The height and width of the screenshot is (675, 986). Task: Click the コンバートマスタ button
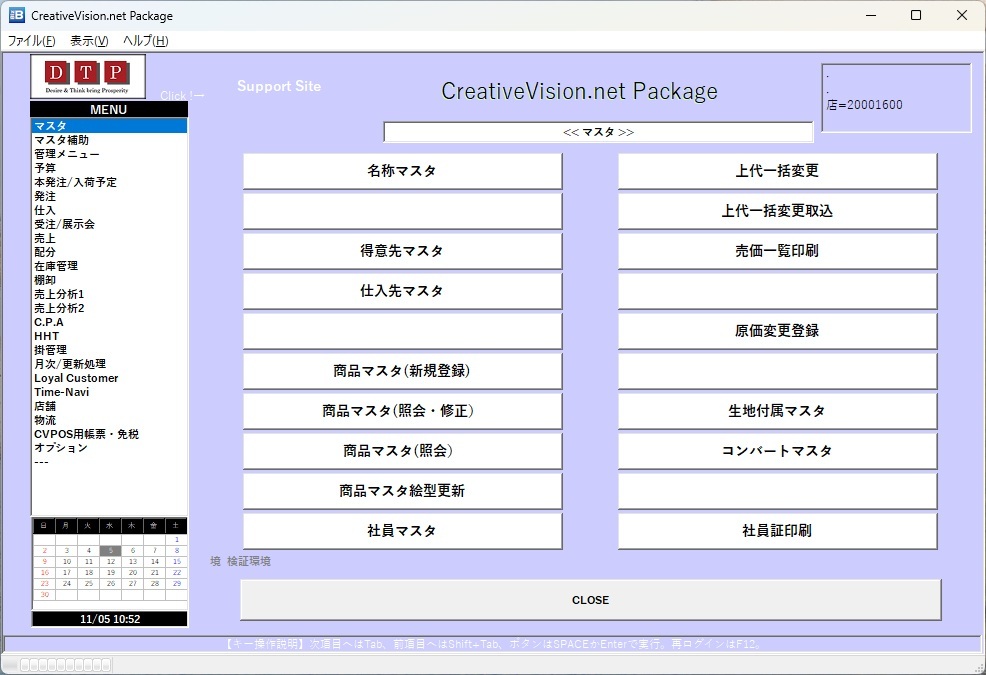coord(777,450)
